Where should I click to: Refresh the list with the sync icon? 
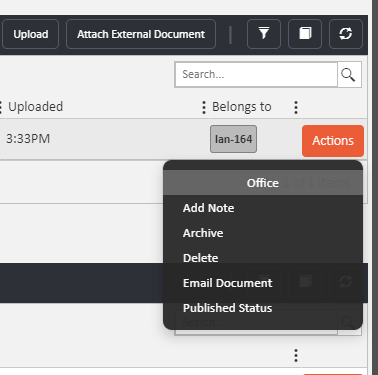(346, 34)
